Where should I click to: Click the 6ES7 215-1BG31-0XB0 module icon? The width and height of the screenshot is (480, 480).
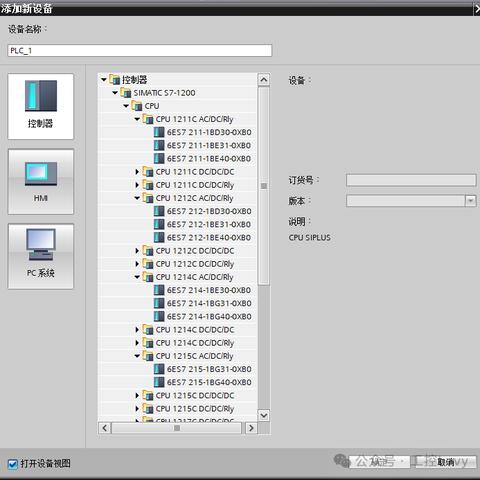159,369
